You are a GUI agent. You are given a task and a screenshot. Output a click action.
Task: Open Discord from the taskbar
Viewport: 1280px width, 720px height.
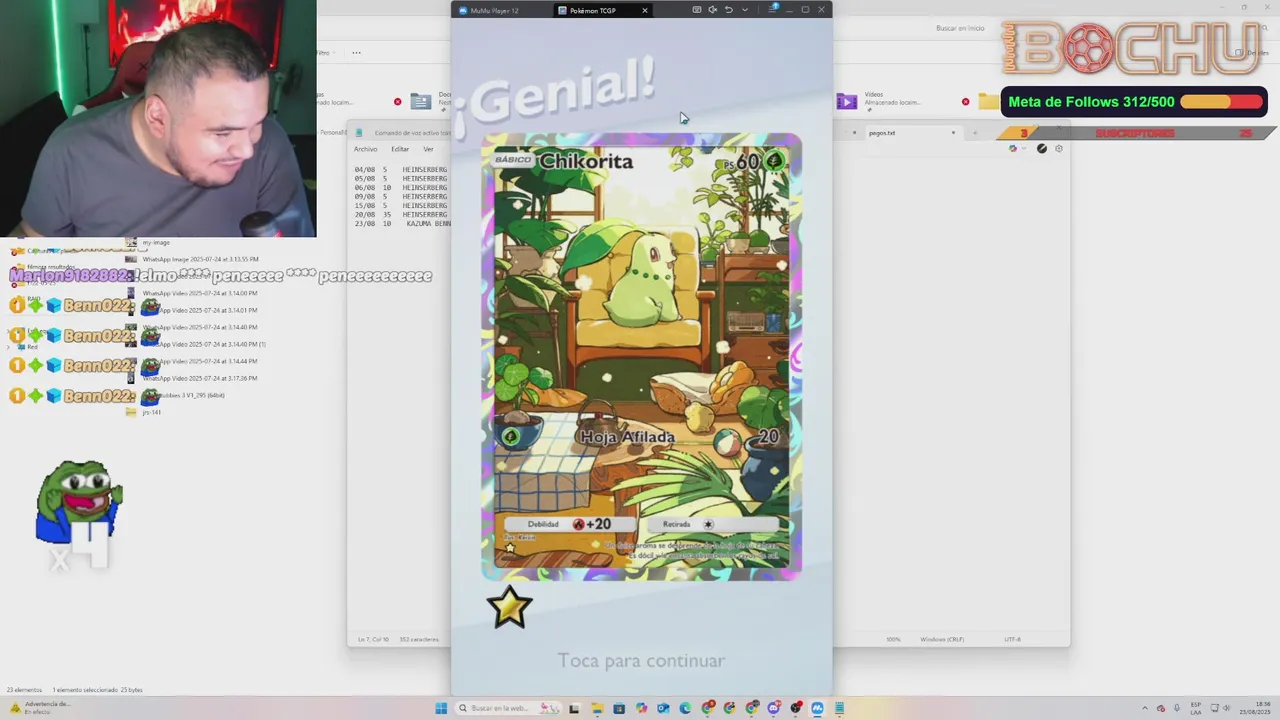click(774, 708)
